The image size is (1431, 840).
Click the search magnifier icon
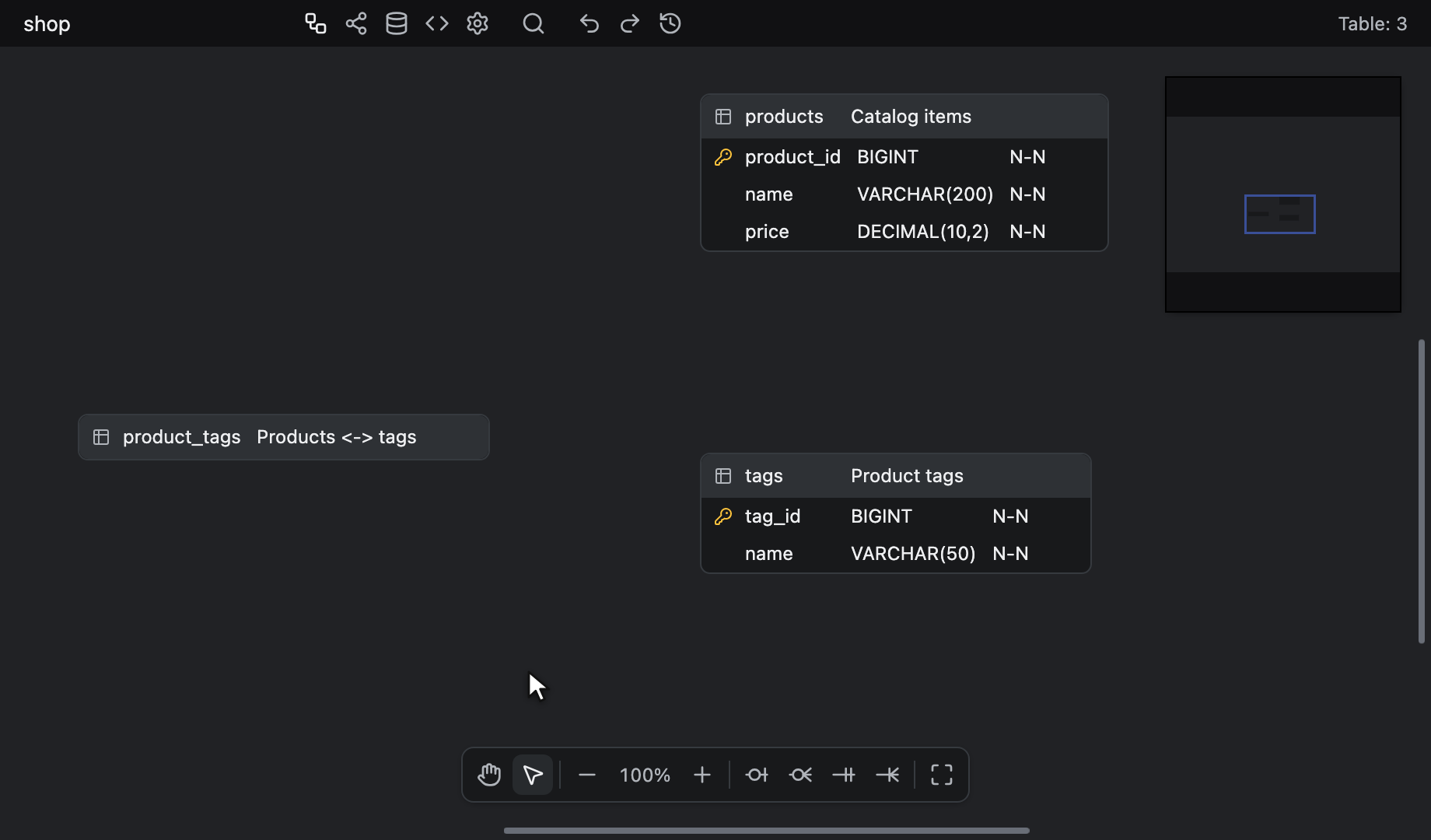534,23
